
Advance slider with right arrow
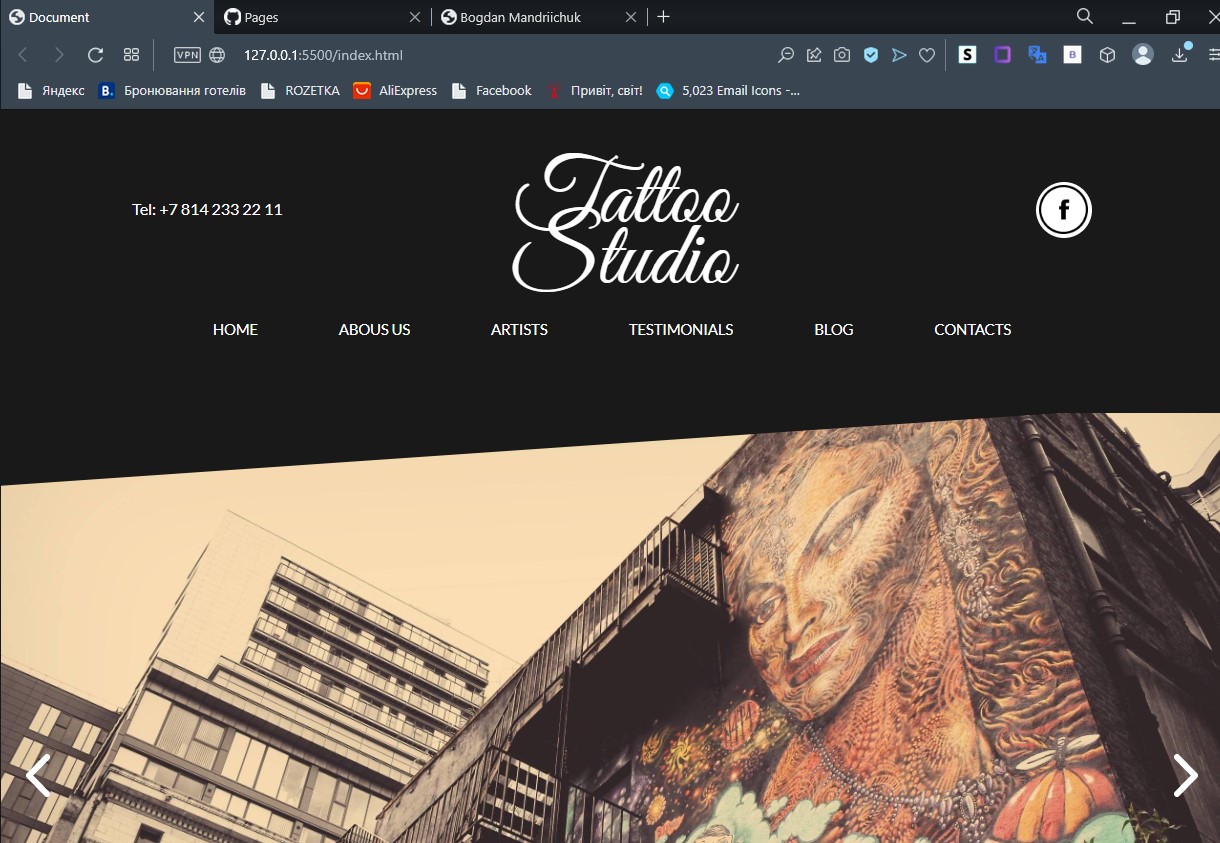(x=1185, y=775)
